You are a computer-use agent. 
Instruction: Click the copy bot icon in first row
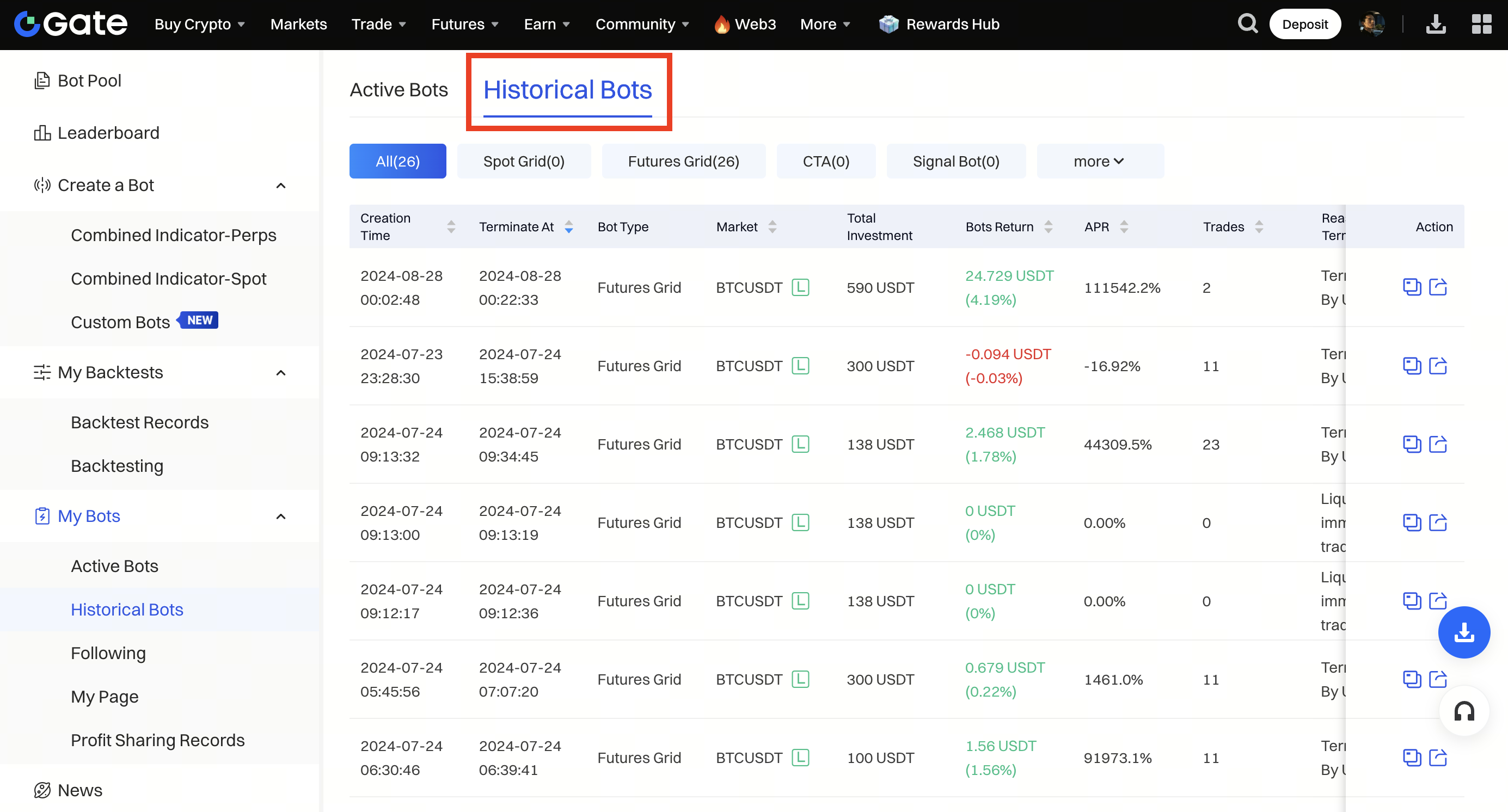pos(1412,287)
